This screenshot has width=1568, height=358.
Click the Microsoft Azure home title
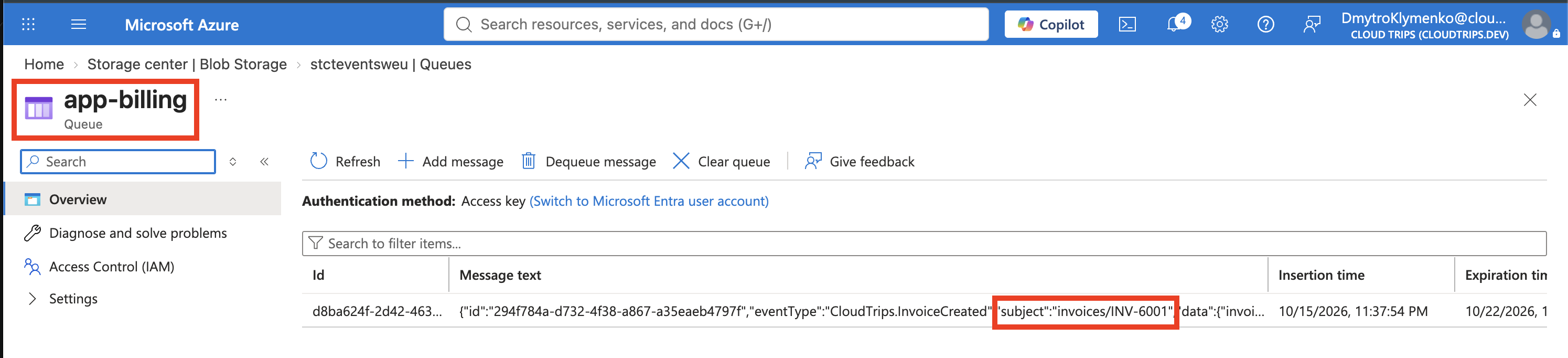[181, 25]
